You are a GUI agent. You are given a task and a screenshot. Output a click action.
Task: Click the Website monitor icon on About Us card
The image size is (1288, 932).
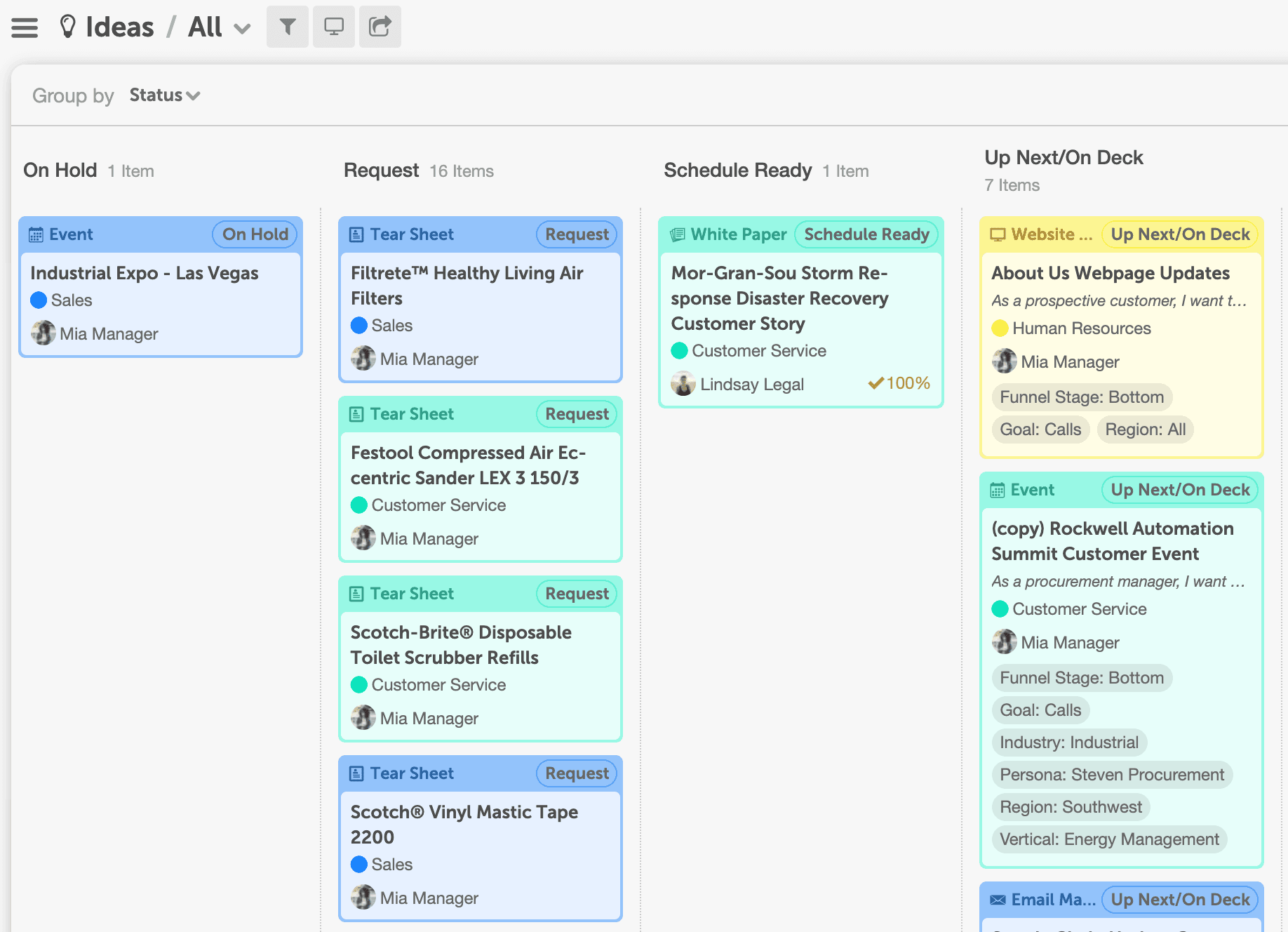pos(998,234)
